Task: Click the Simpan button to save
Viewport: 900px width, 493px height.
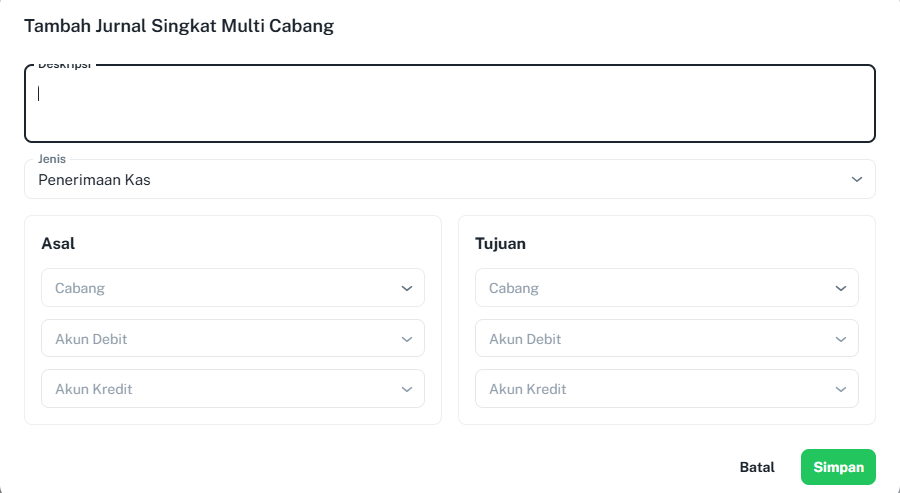Action: (x=838, y=467)
